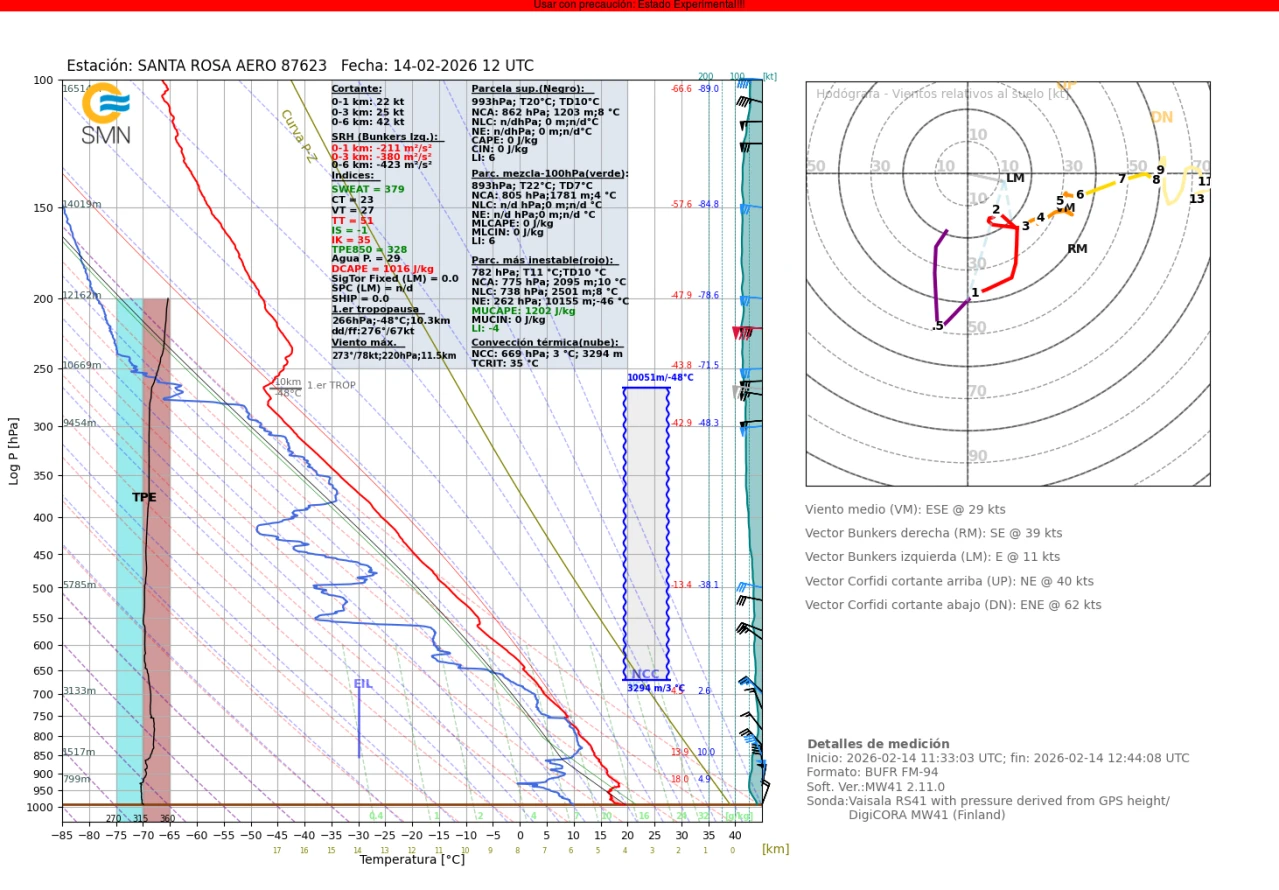Click the 'LM' marker on the hodograph
1279x890 pixels.
(x=1015, y=178)
